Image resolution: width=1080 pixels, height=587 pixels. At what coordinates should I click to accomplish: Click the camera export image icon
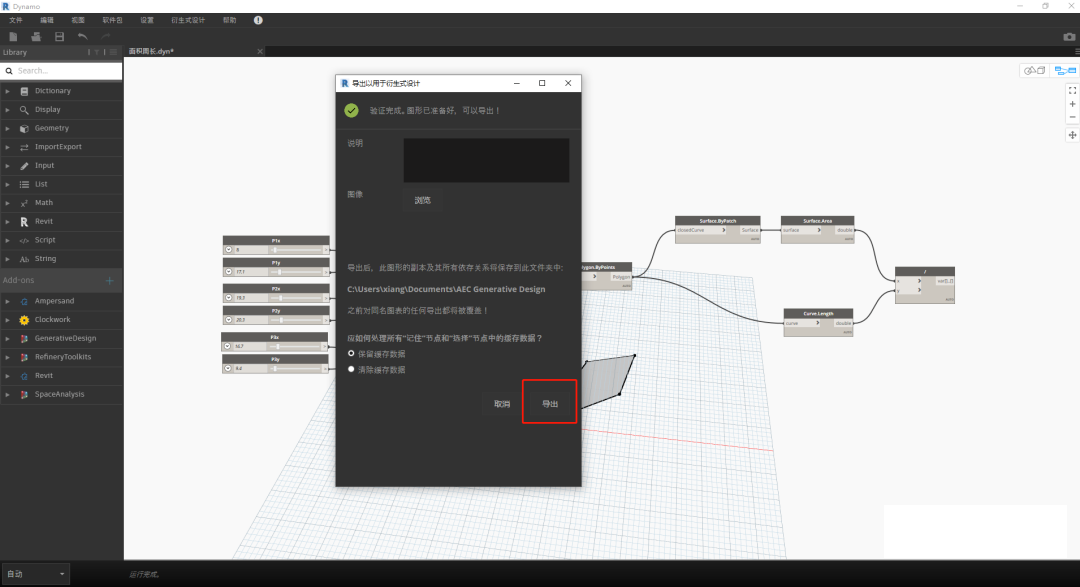1069,37
